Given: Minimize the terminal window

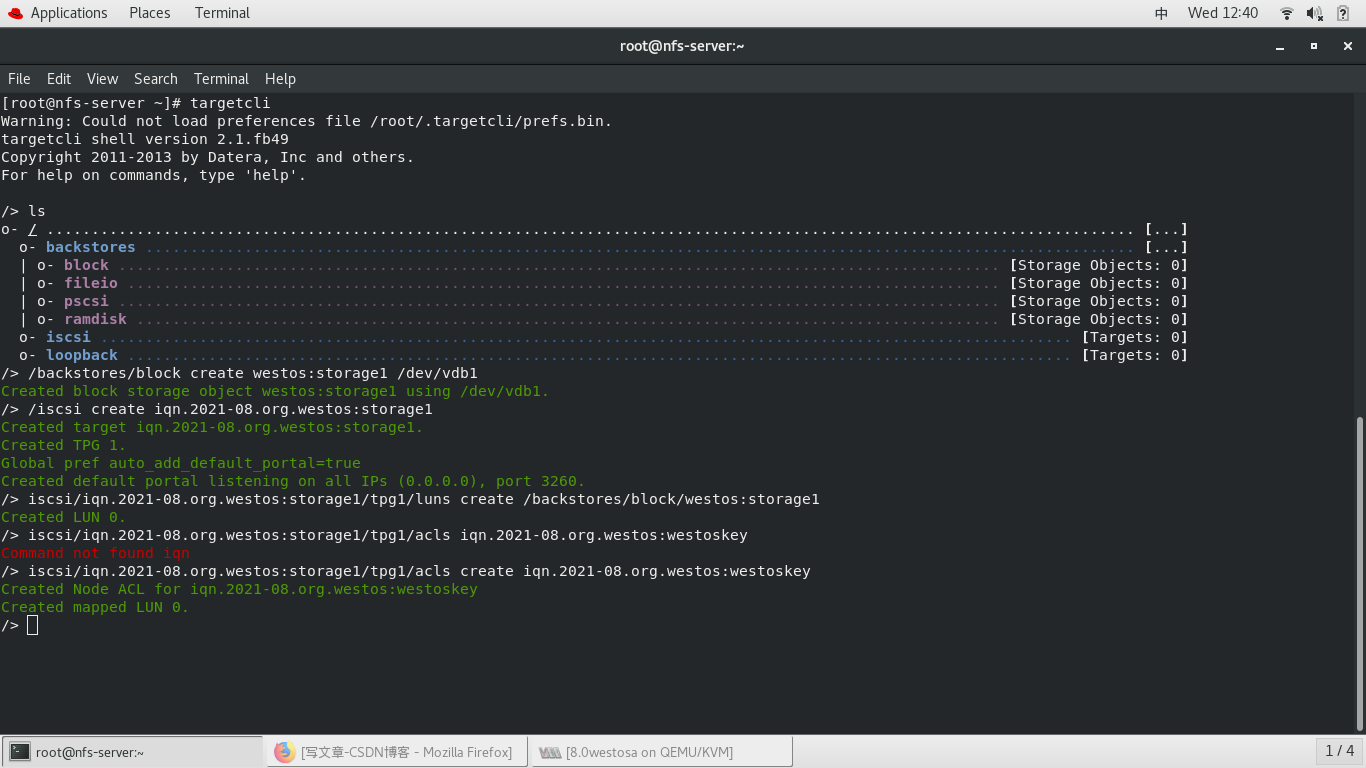Looking at the screenshot, I should coord(1280,46).
